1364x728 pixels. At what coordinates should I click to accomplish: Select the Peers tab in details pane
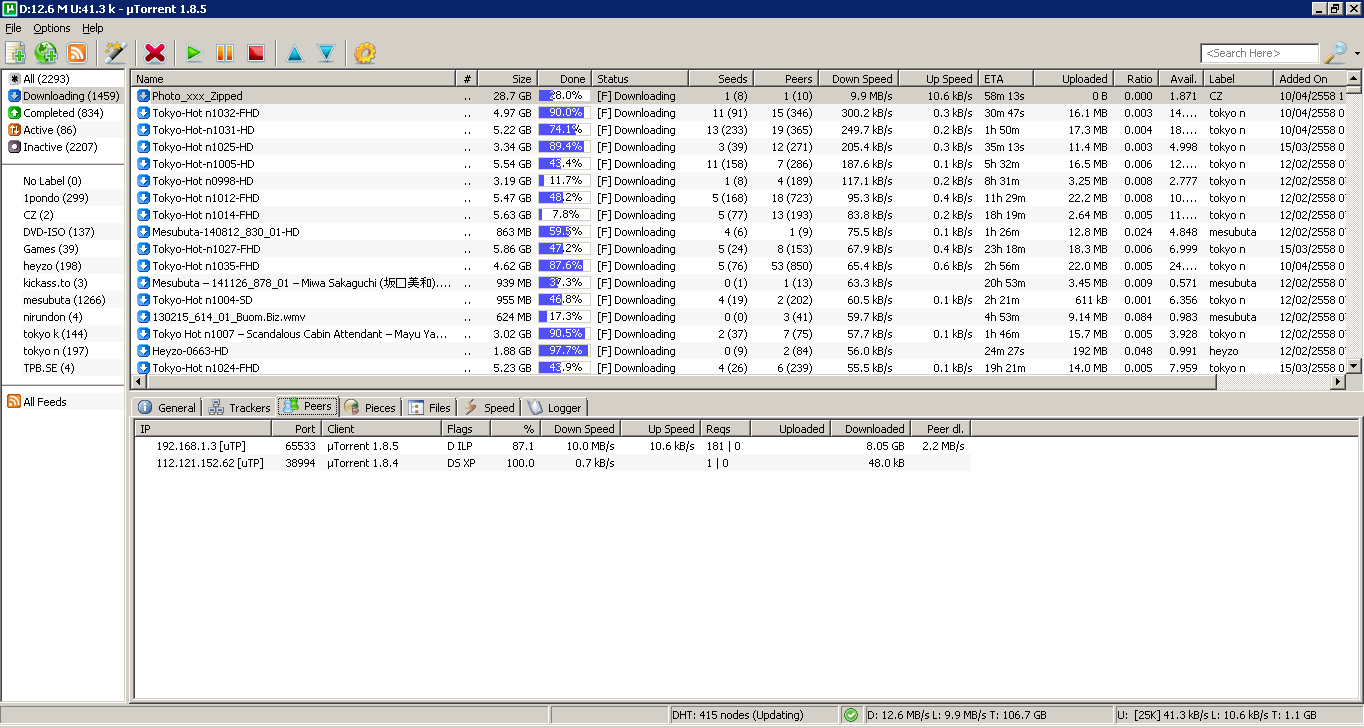coord(308,406)
